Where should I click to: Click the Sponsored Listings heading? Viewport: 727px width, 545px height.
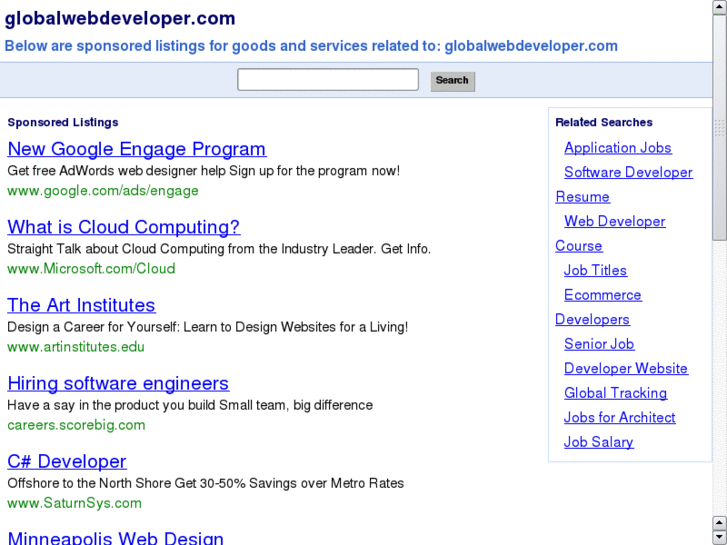click(63, 122)
